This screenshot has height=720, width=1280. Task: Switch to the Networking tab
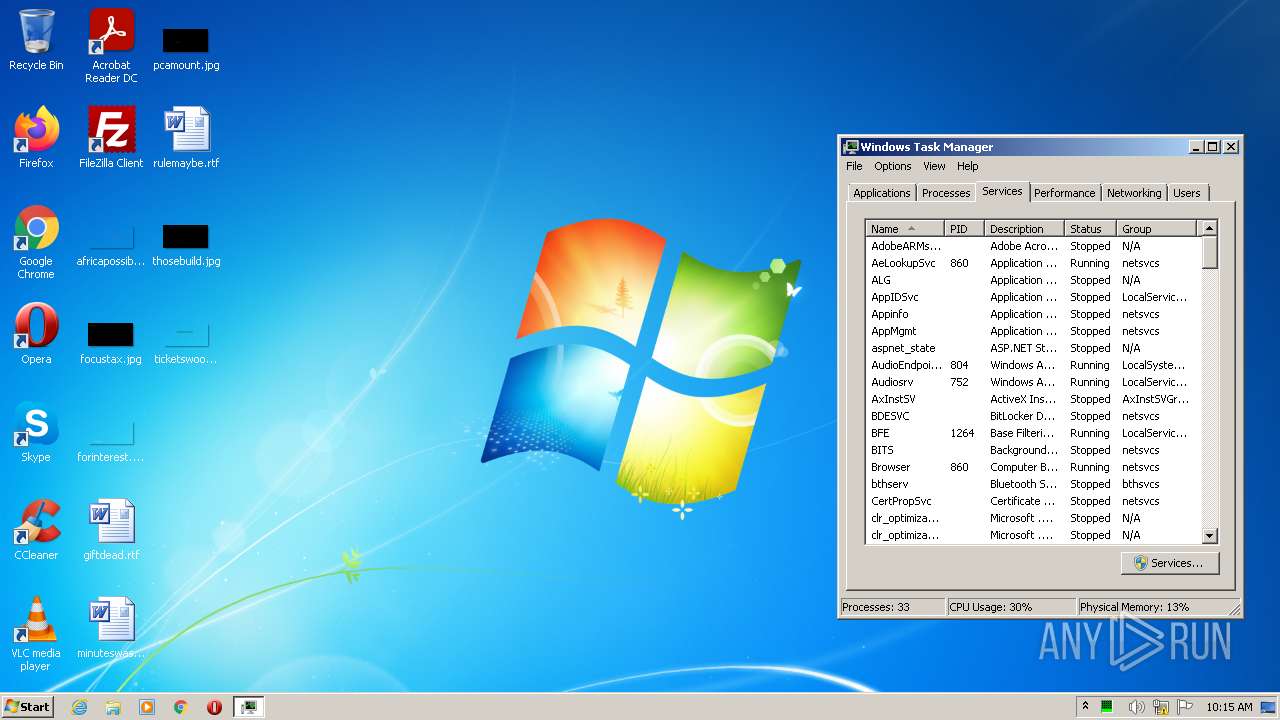(1134, 193)
